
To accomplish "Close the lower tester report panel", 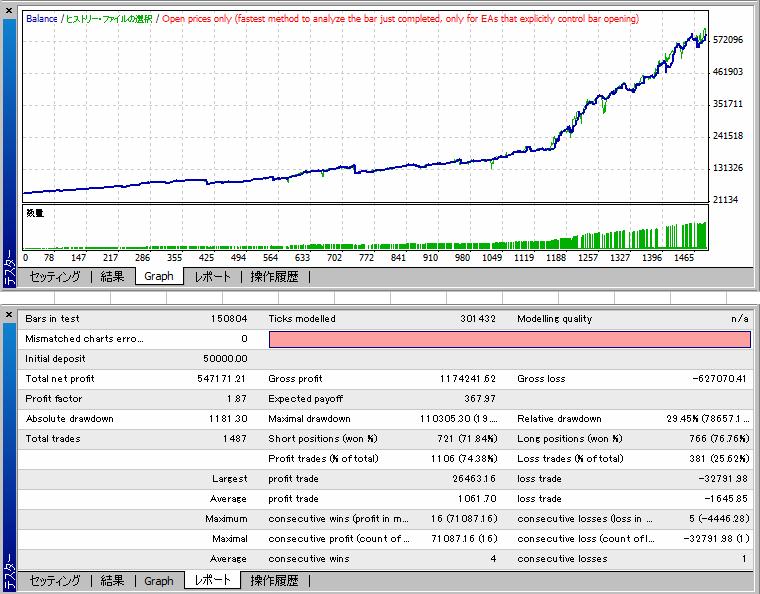I will click(9, 315).
